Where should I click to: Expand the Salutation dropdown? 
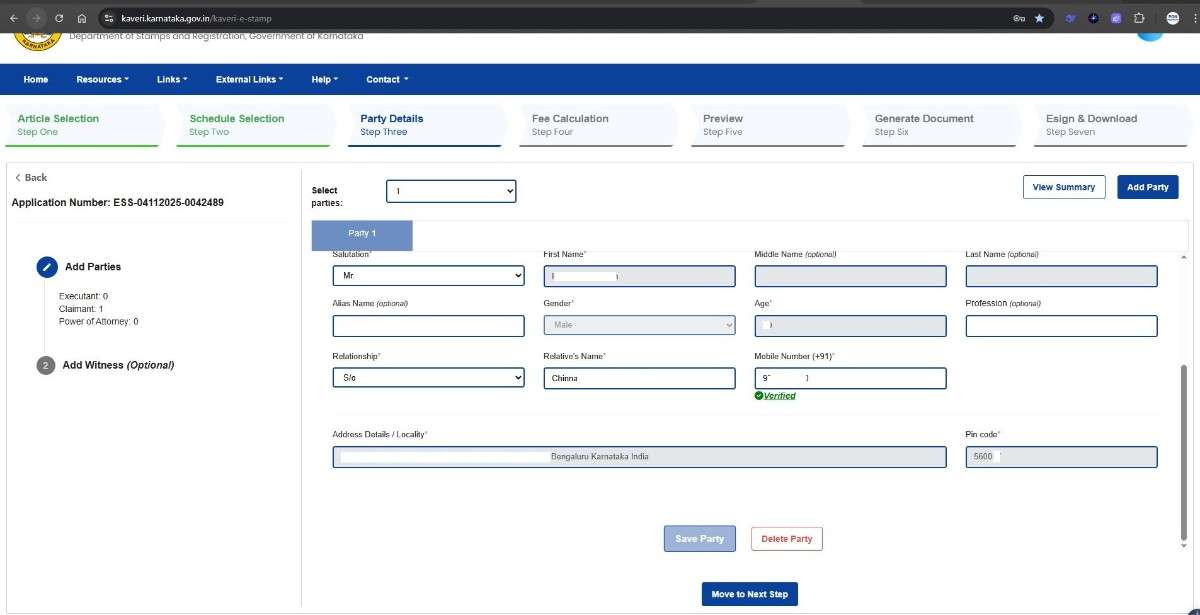click(x=428, y=276)
